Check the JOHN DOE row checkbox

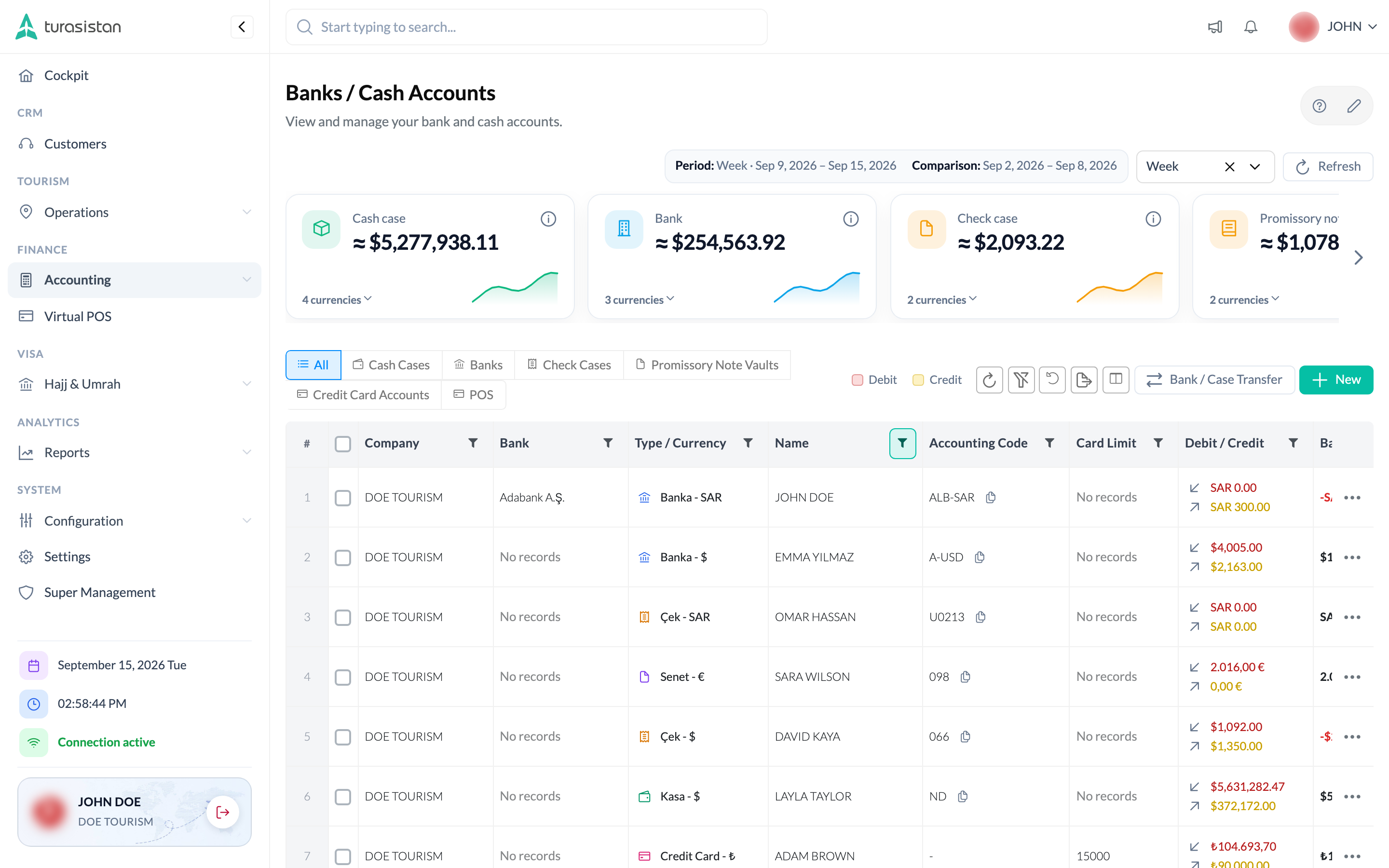coord(342,498)
